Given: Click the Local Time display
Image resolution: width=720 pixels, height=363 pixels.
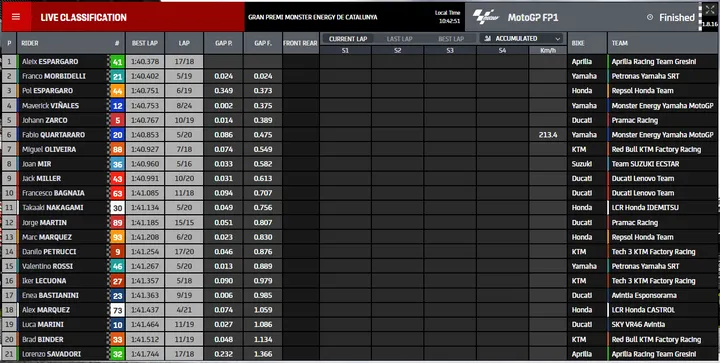Looking at the screenshot, I should pyautogui.click(x=448, y=17).
